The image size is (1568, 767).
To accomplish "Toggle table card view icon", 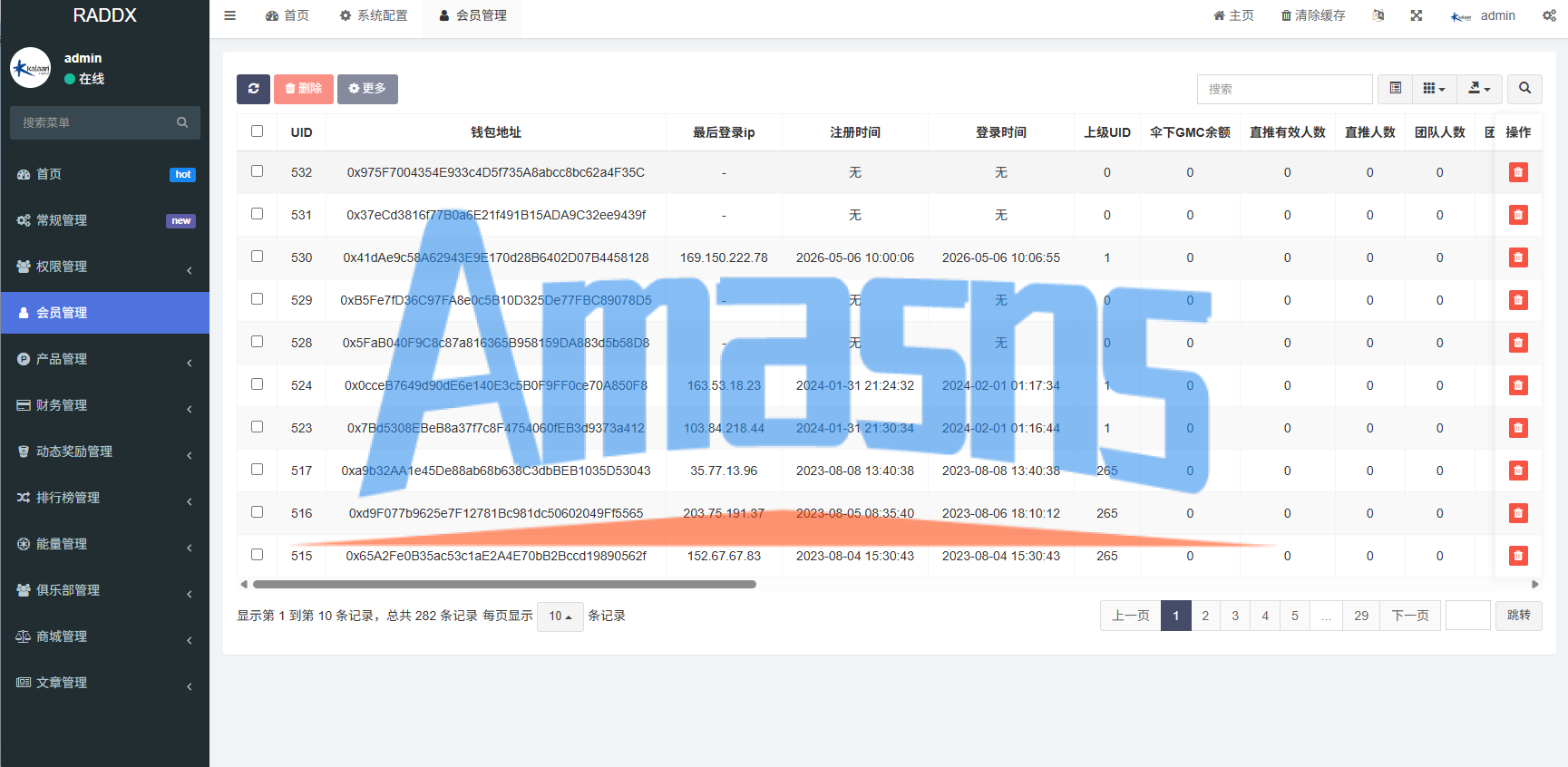I will pos(1396,89).
